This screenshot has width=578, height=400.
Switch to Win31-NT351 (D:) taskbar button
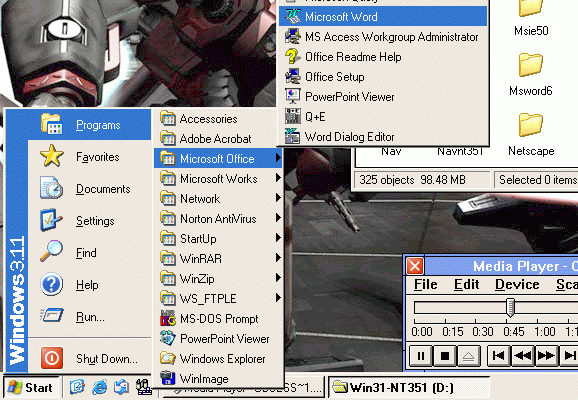pyautogui.click(x=408, y=387)
